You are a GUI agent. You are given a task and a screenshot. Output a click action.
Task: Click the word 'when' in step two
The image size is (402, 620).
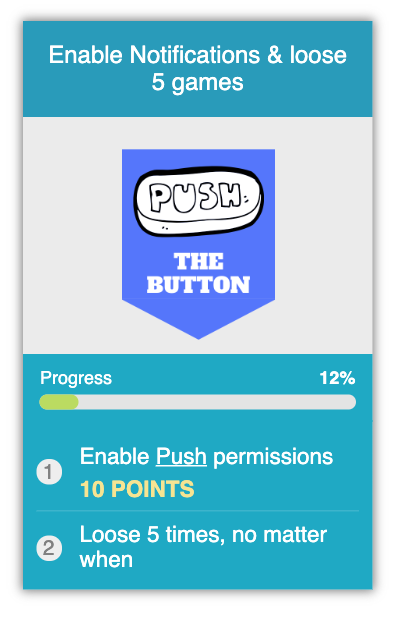click(106, 560)
